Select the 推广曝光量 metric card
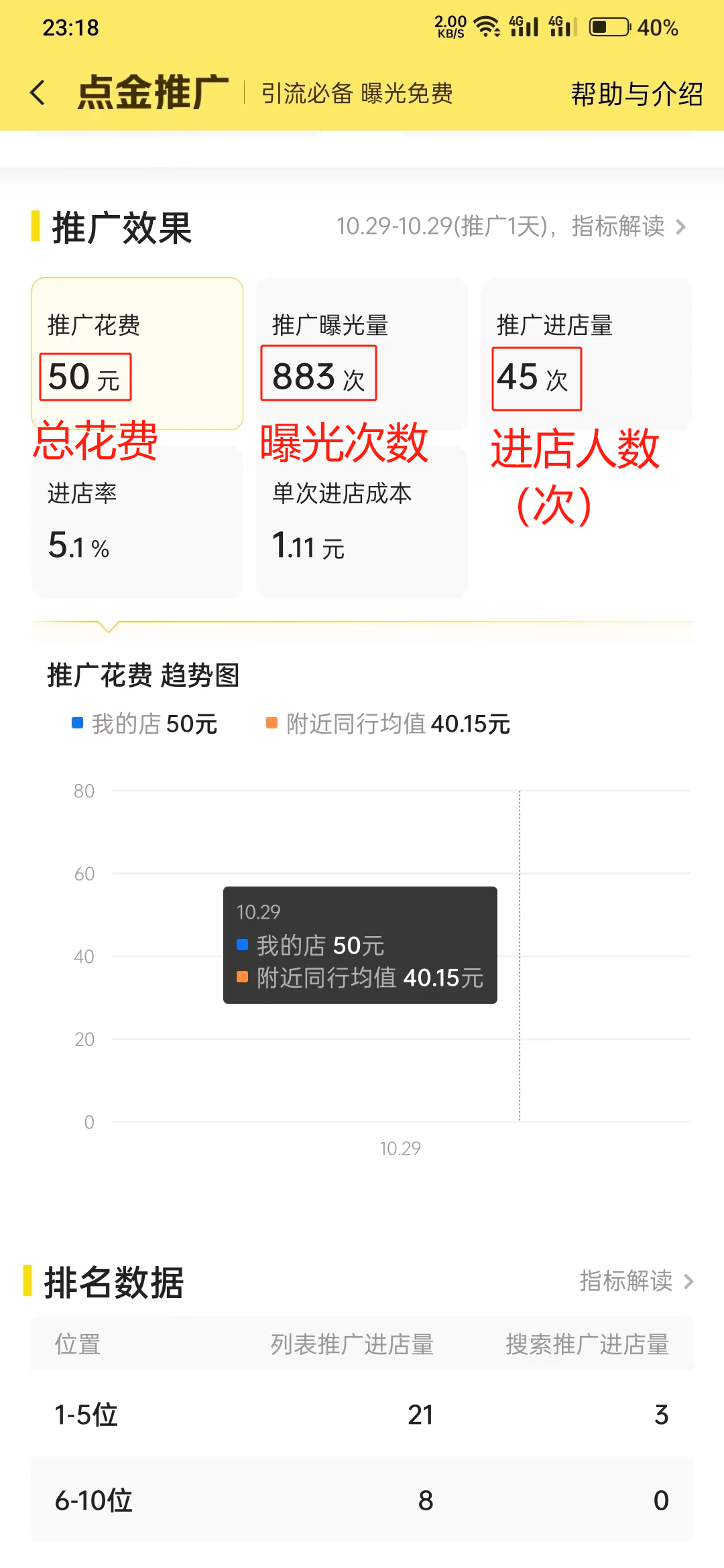Viewport: 724px width, 1568px height. point(362,353)
